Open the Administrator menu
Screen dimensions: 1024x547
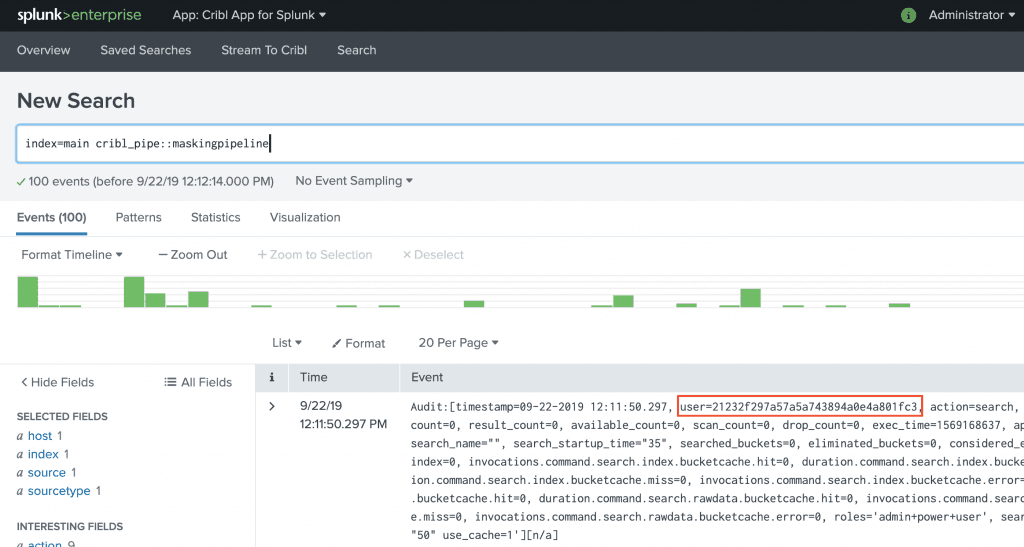[x=971, y=15]
